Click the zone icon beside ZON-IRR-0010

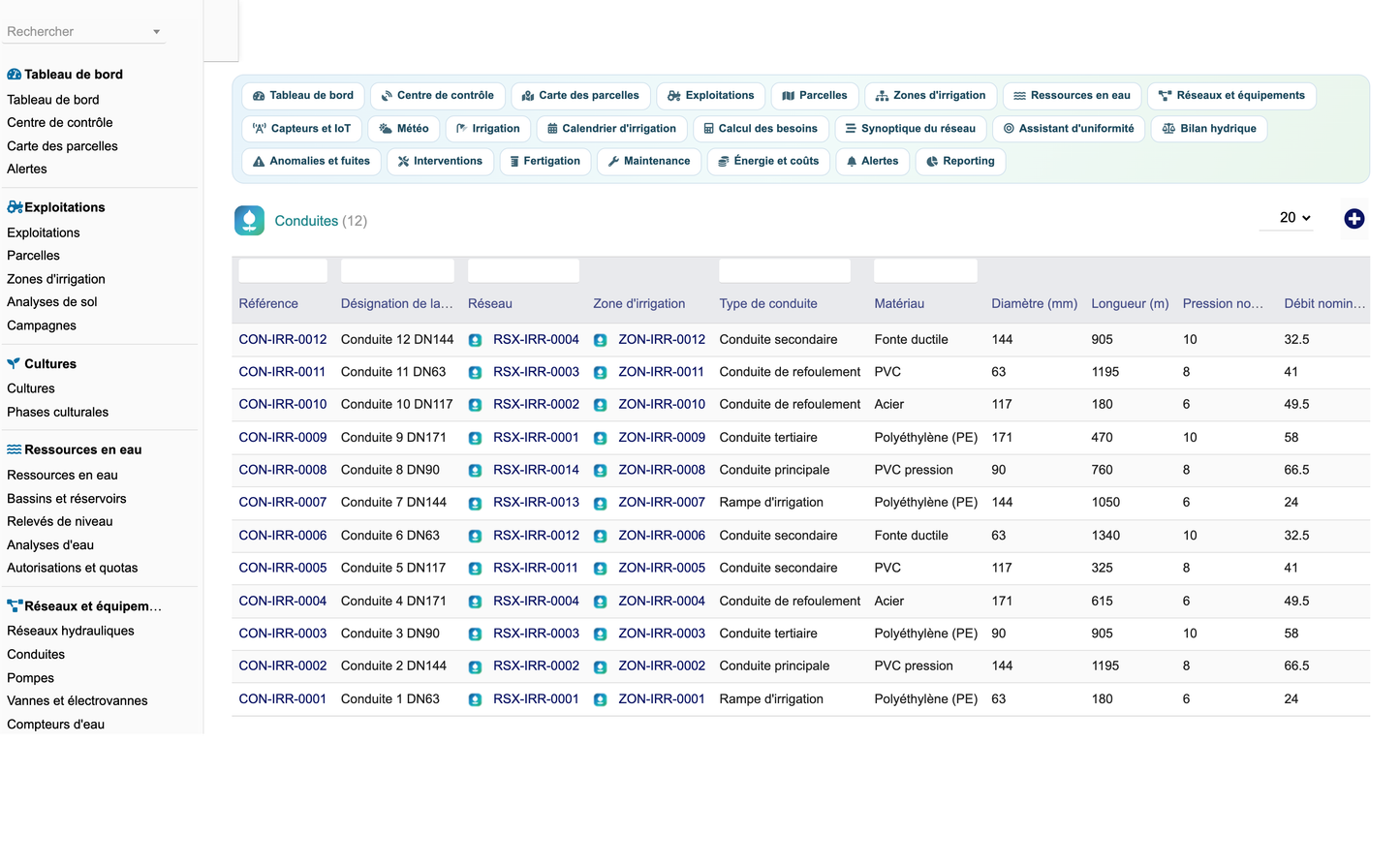click(x=600, y=405)
